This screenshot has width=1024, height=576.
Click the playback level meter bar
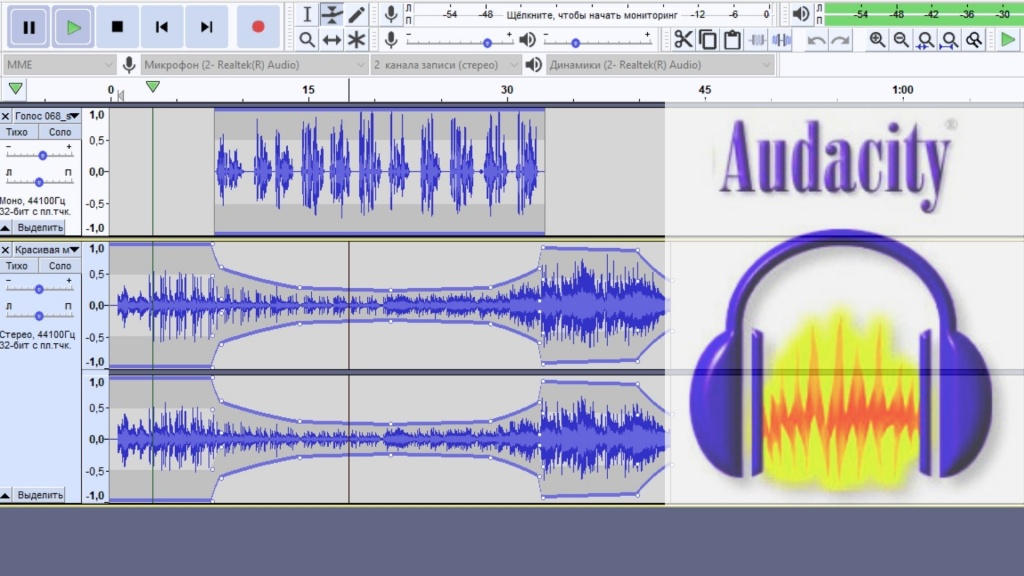point(924,14)
